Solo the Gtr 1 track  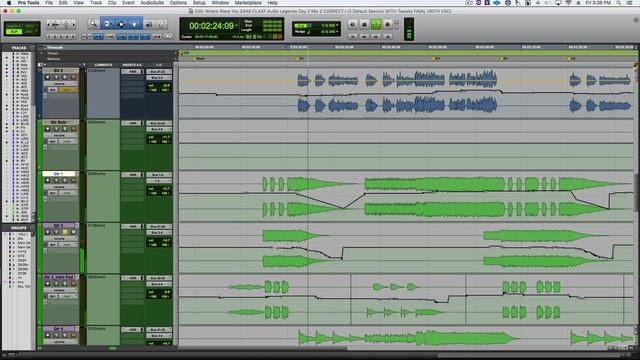65,180
